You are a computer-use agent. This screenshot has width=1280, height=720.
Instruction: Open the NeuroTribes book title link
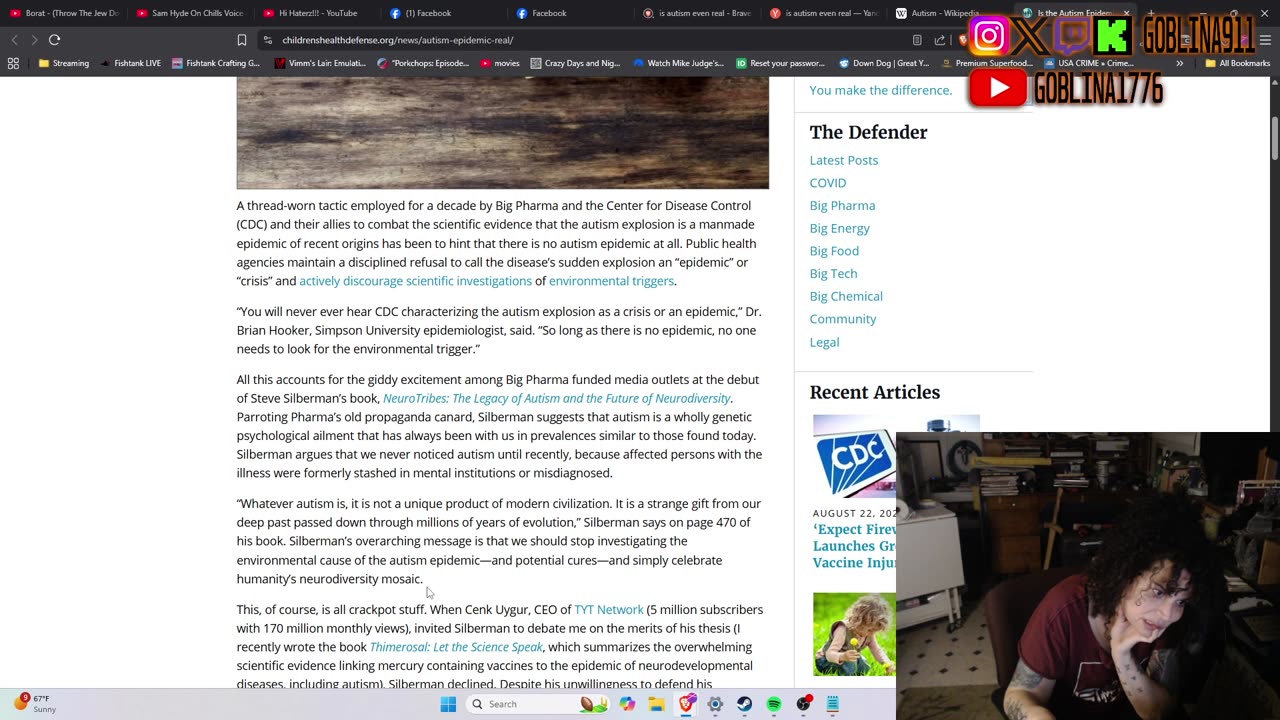click(556, 398)
